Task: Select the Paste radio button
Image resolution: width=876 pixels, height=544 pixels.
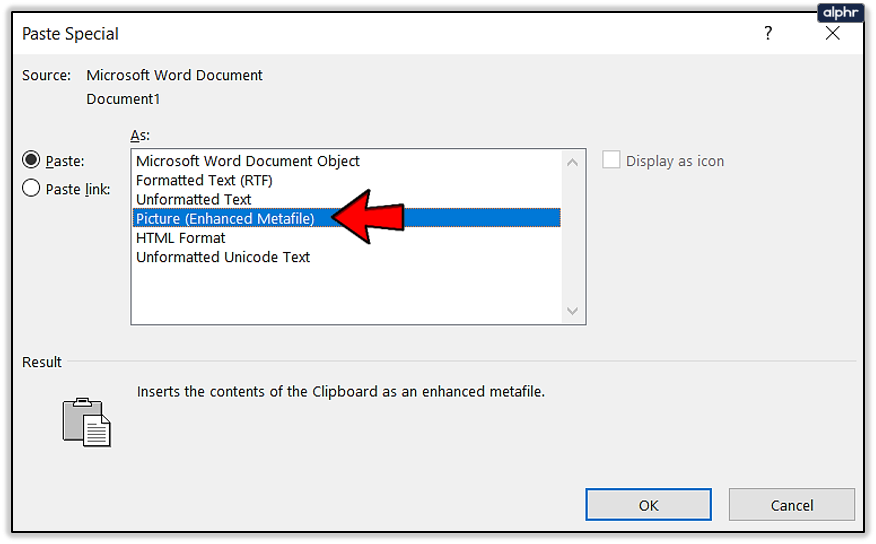Action: tap(31, 160)
